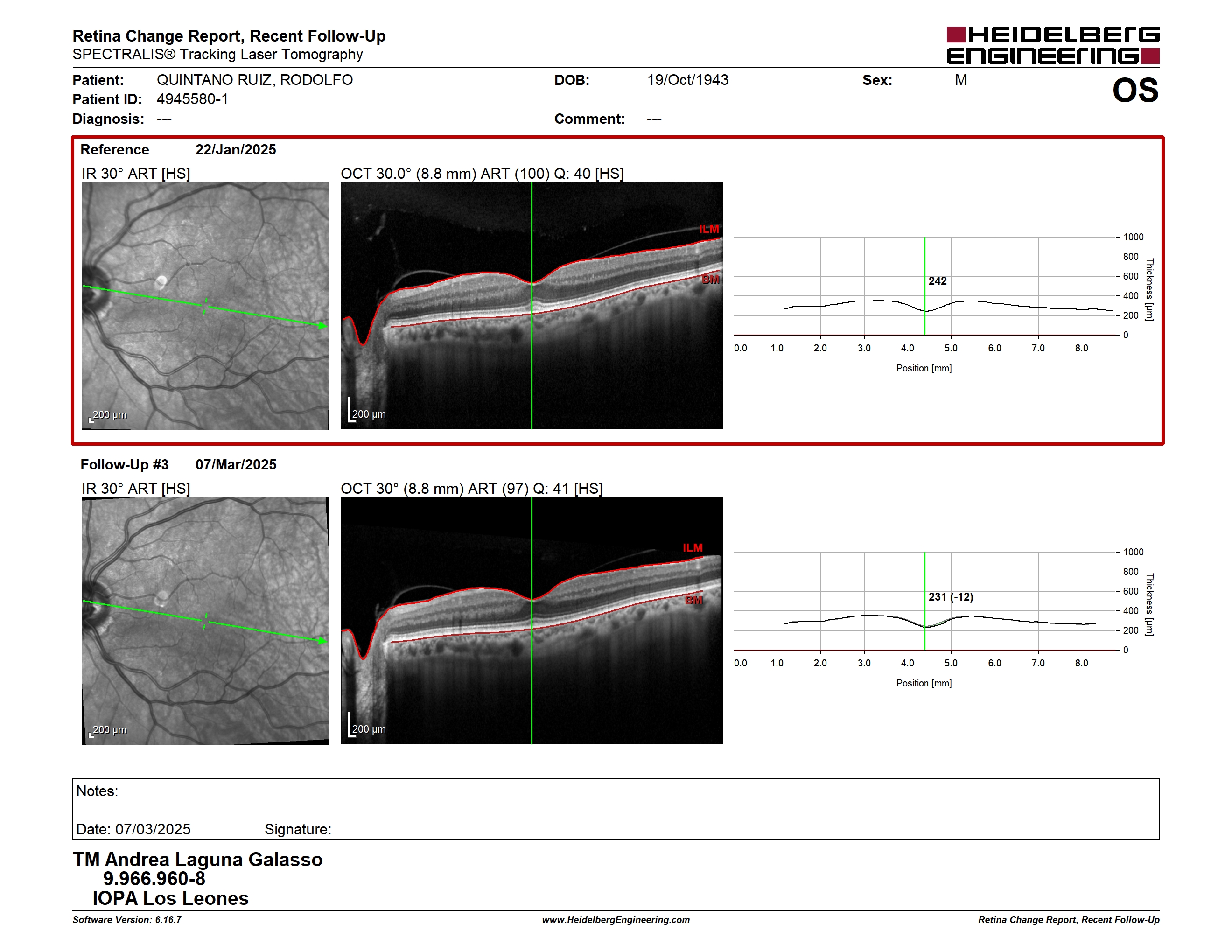The image size is (1232, 952).
Task: Click the ILM label in Follow-Up OCT
Action: (693, 547)
